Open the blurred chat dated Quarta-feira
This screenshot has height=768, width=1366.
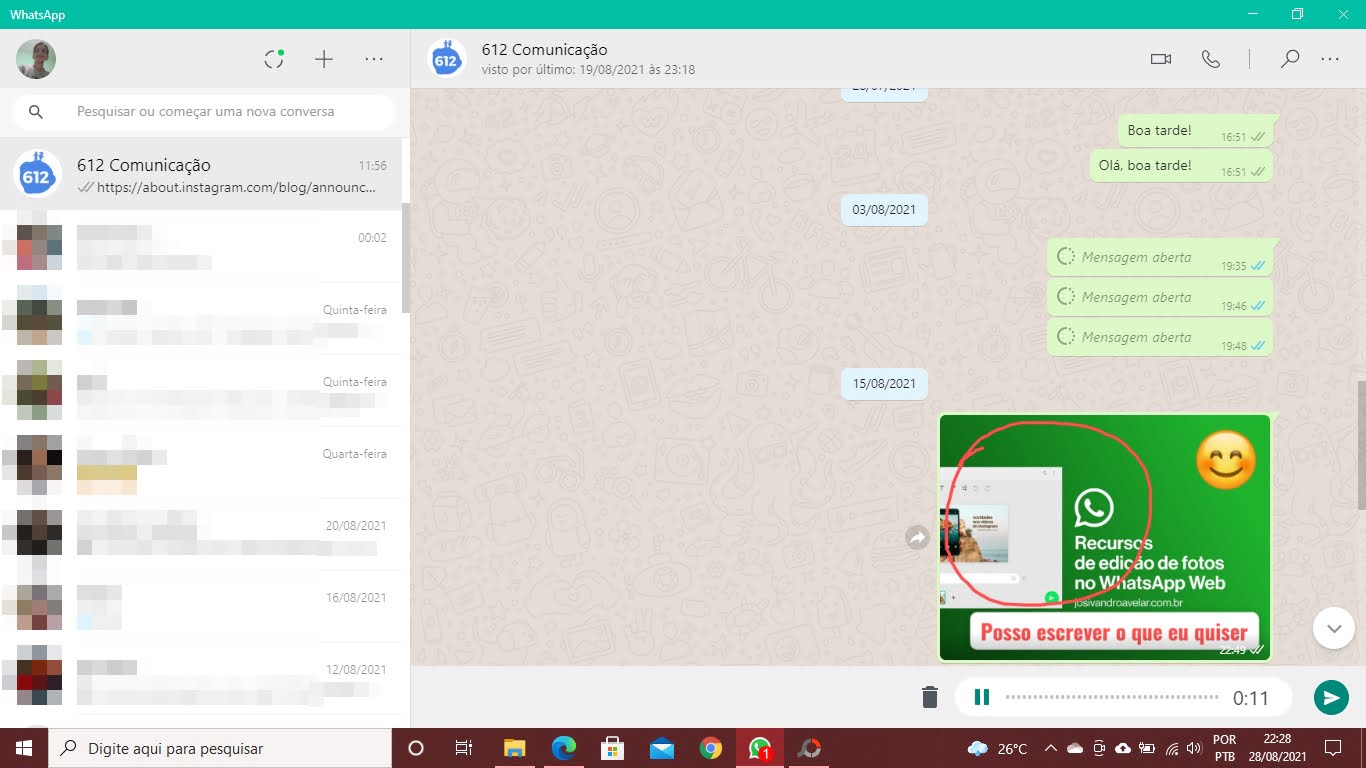point(200,462)
